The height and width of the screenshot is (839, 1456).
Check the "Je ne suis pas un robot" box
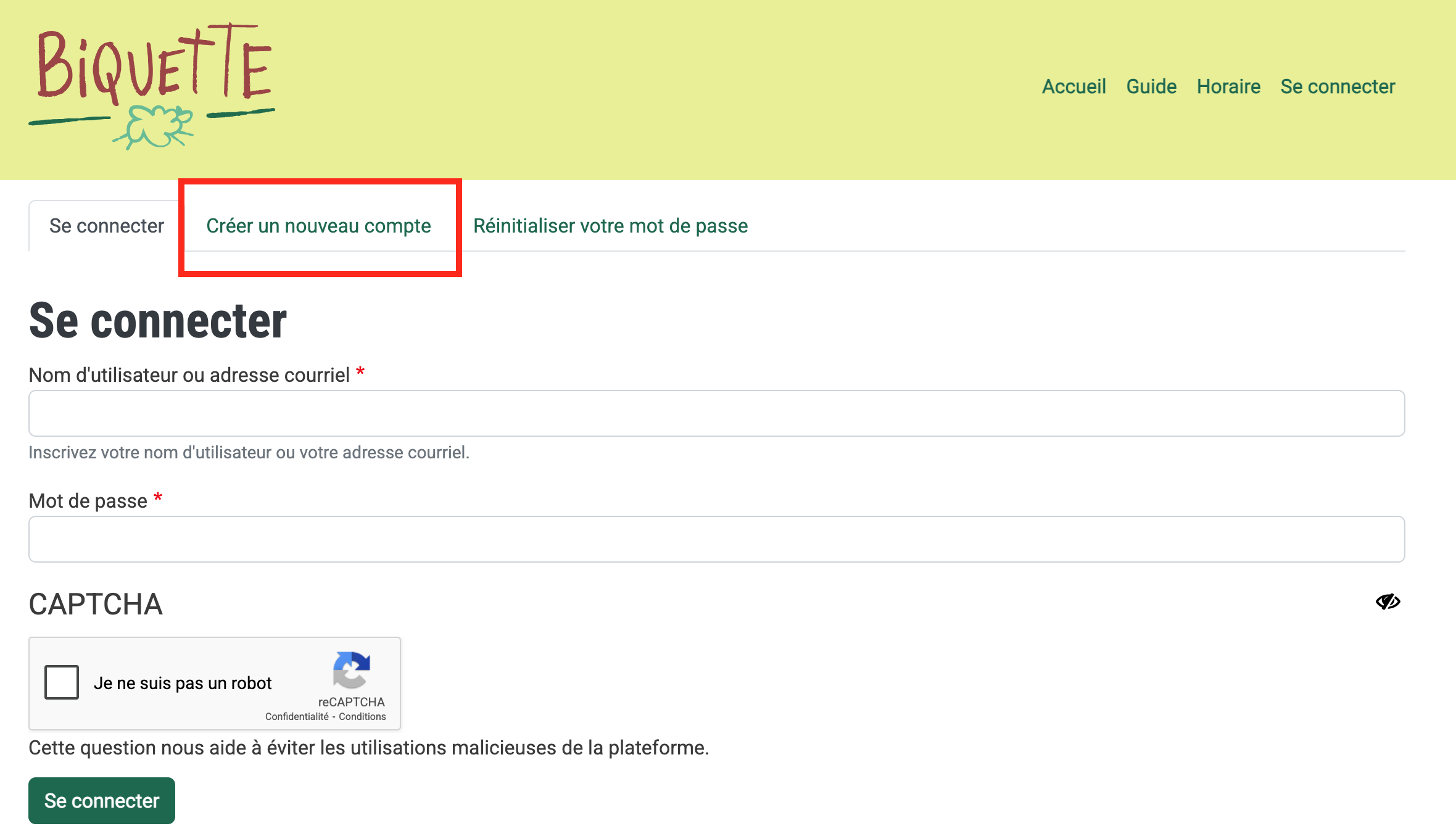point(61,683)
